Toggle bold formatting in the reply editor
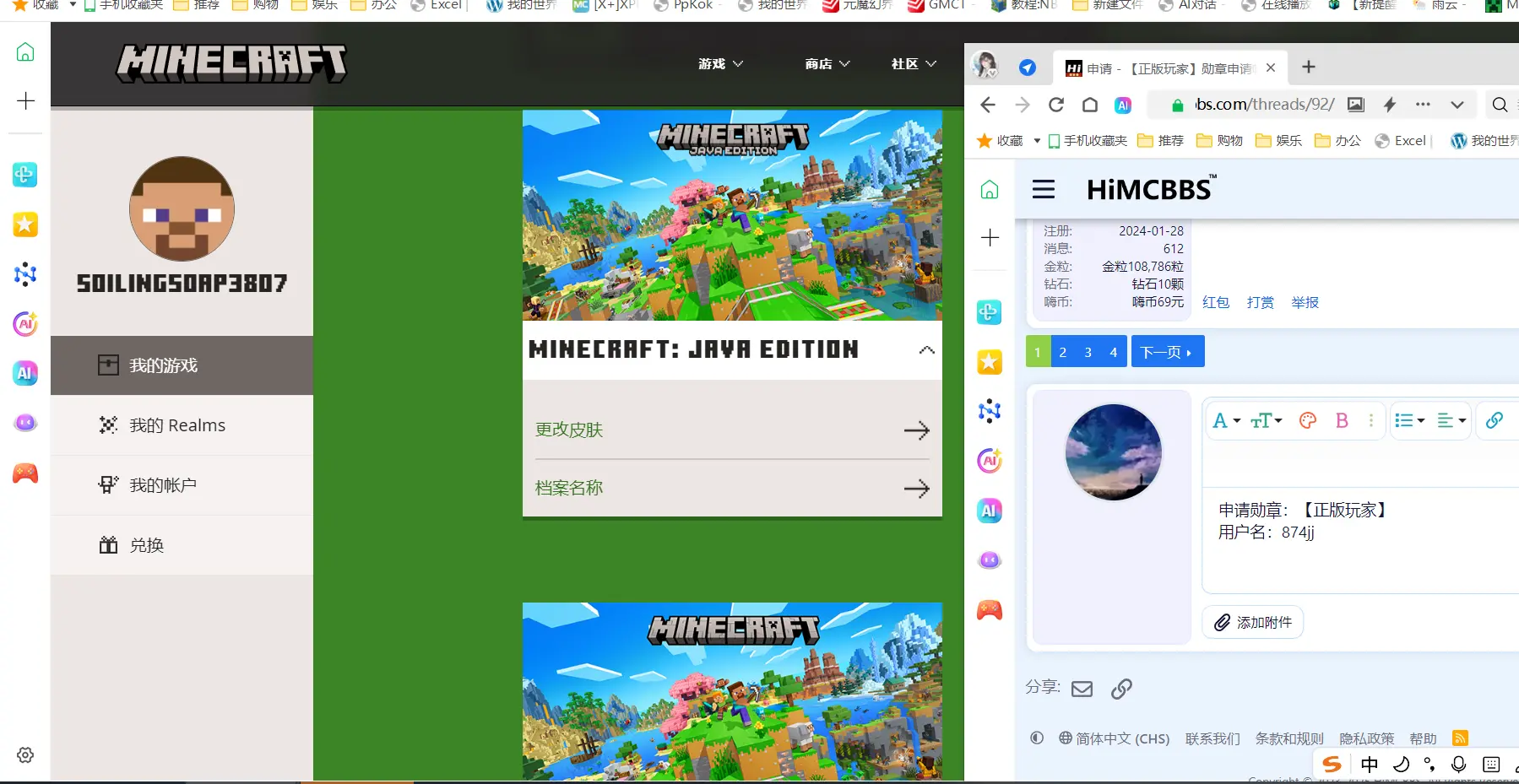This screenshot has height=784, width=1519. [x=1341, y=420]
